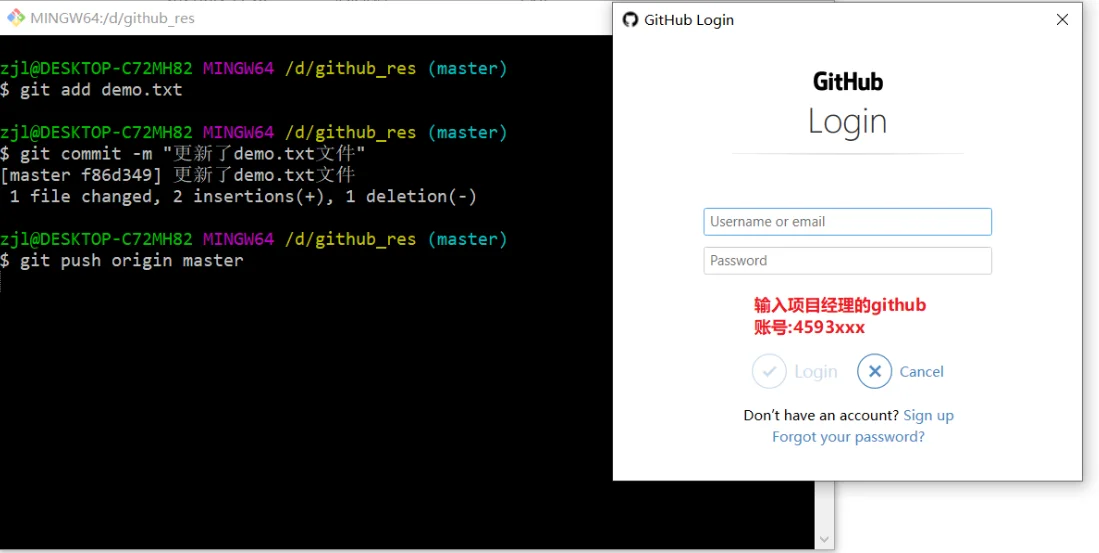
Task: Click the Login text label
Action: tap(815, 372)
